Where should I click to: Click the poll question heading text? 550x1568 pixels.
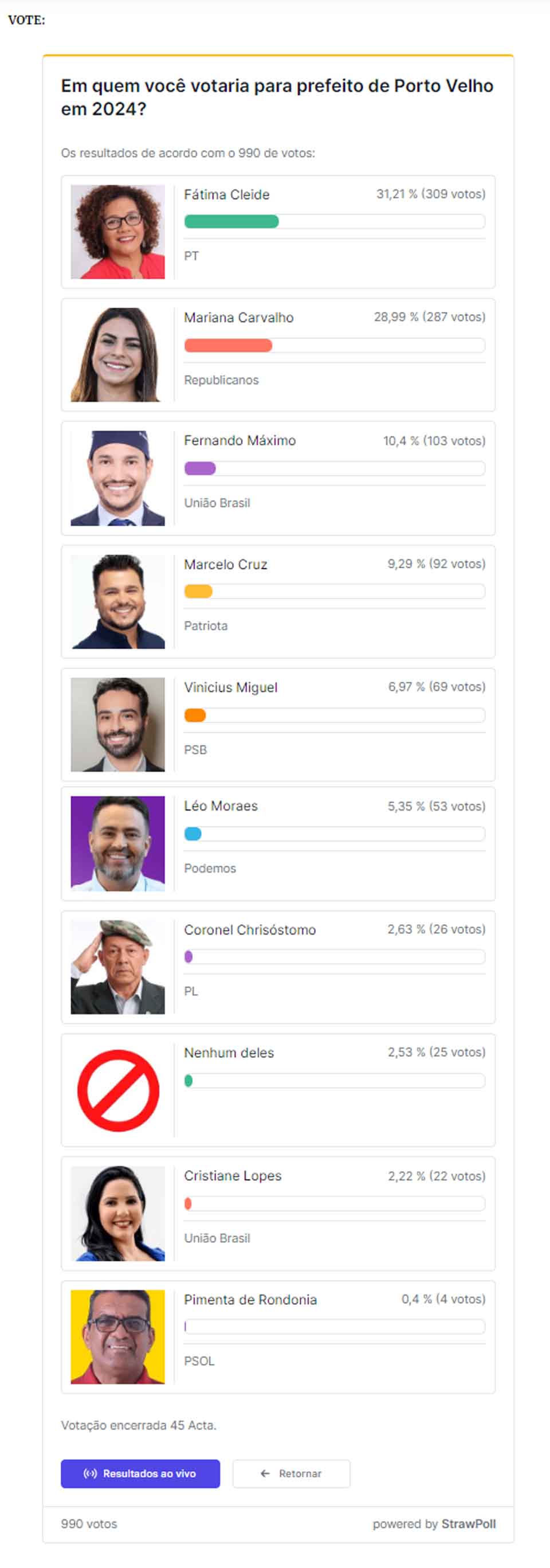point(277,97)
